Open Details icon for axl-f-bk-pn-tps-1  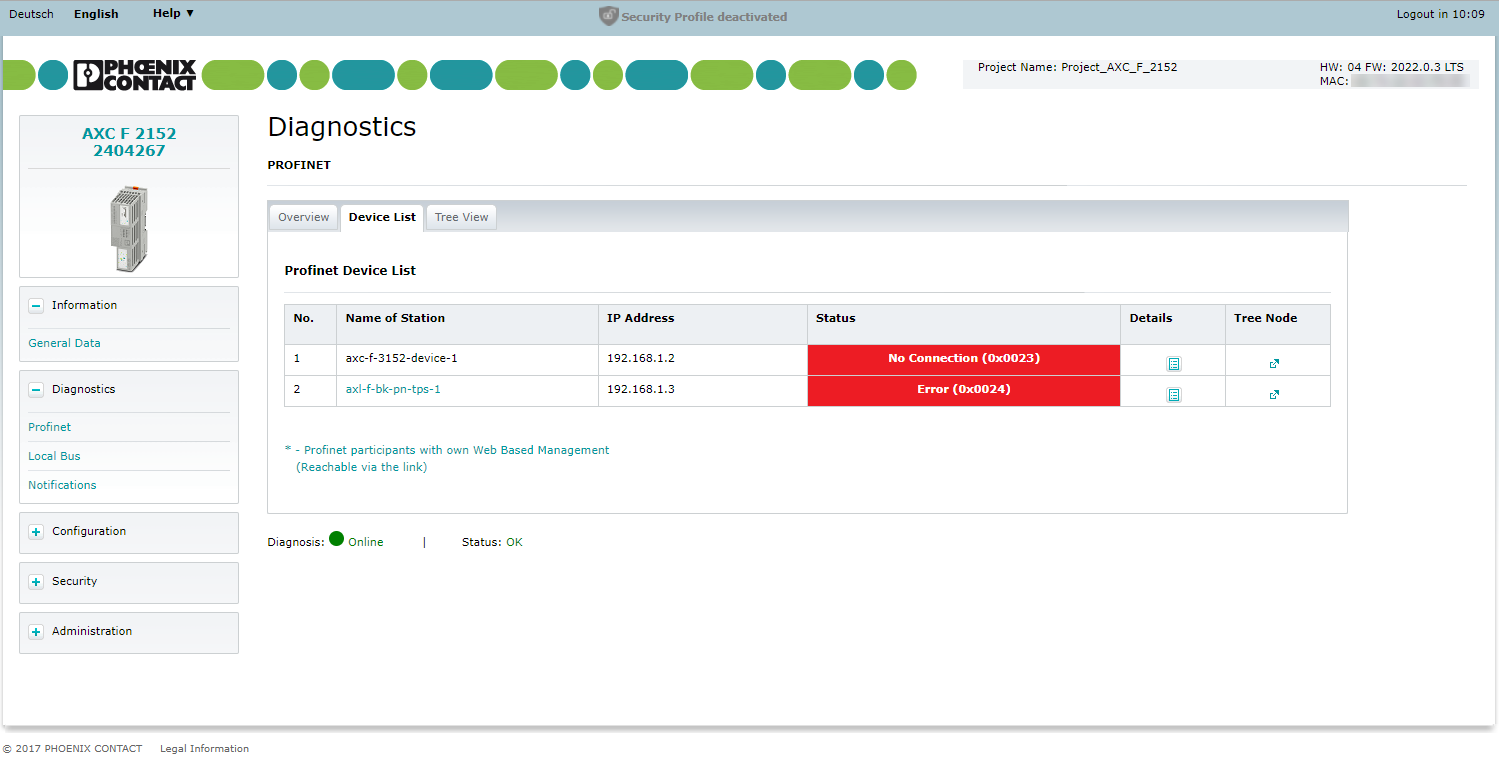click(x=1174, y=395)
